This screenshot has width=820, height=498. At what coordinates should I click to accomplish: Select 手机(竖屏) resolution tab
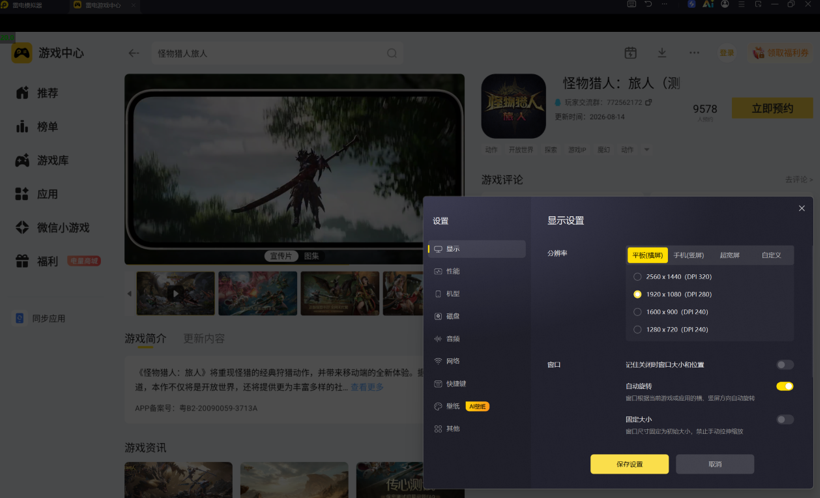[x=688, y=255]
